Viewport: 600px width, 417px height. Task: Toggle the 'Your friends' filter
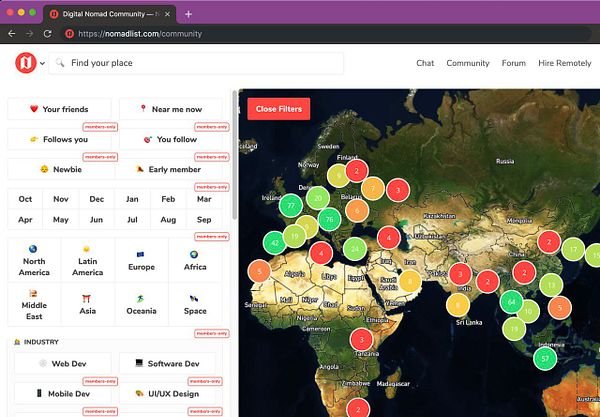coord(59,109)
